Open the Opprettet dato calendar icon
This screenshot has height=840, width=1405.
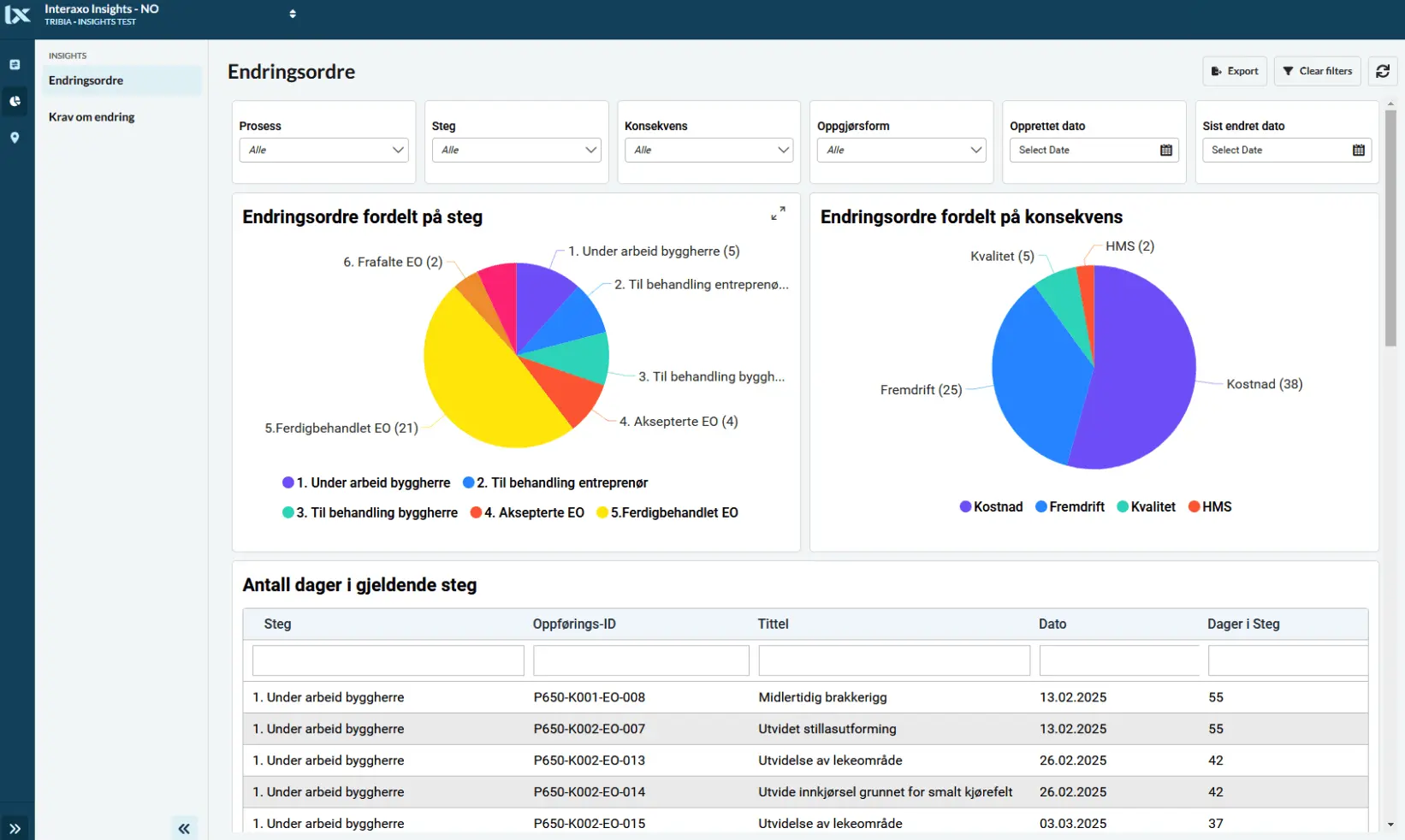[x=1165, y=151]
